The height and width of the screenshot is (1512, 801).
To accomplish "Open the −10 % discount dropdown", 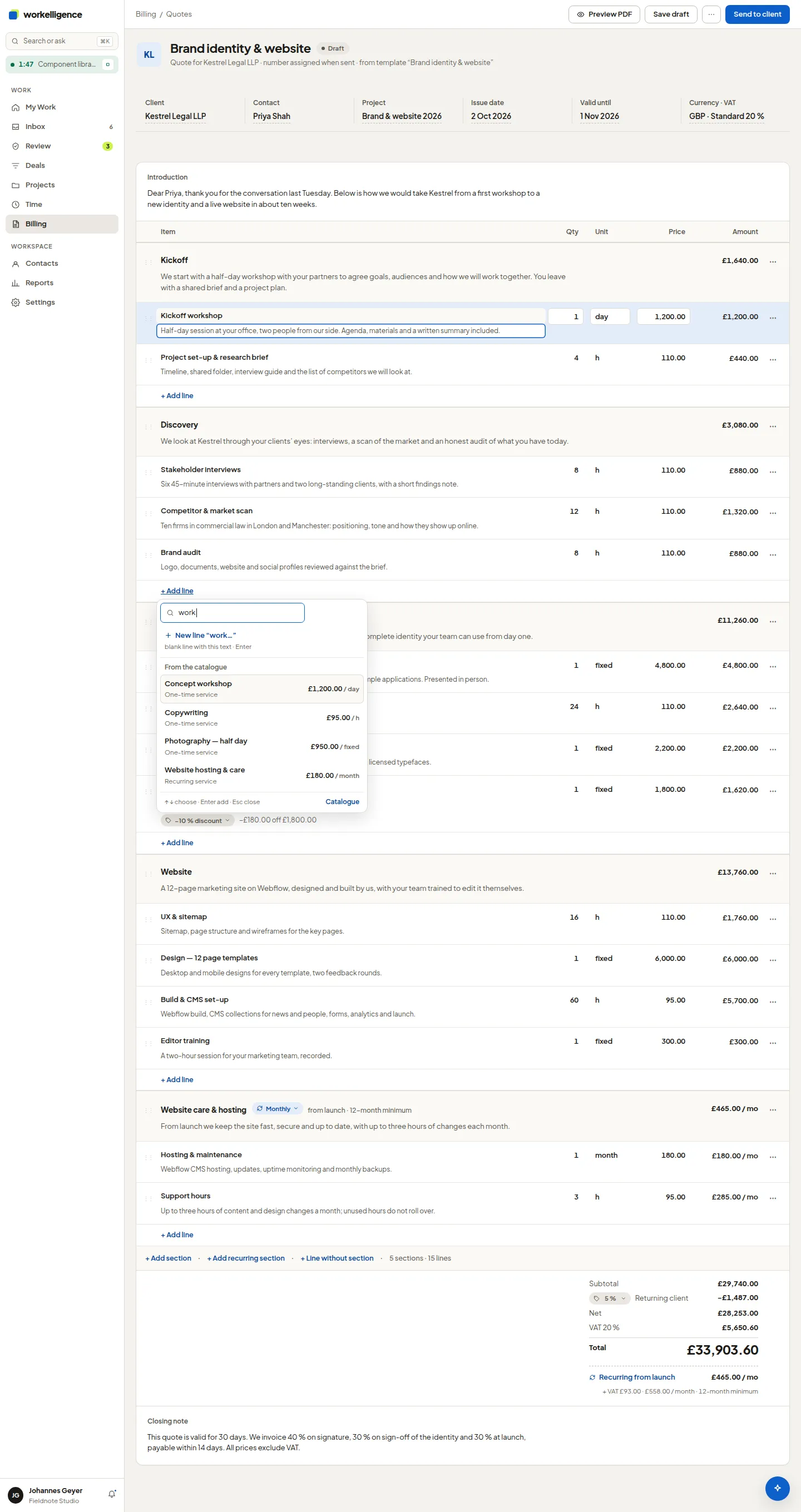I will pyautogui.click(x=197, y=820).
